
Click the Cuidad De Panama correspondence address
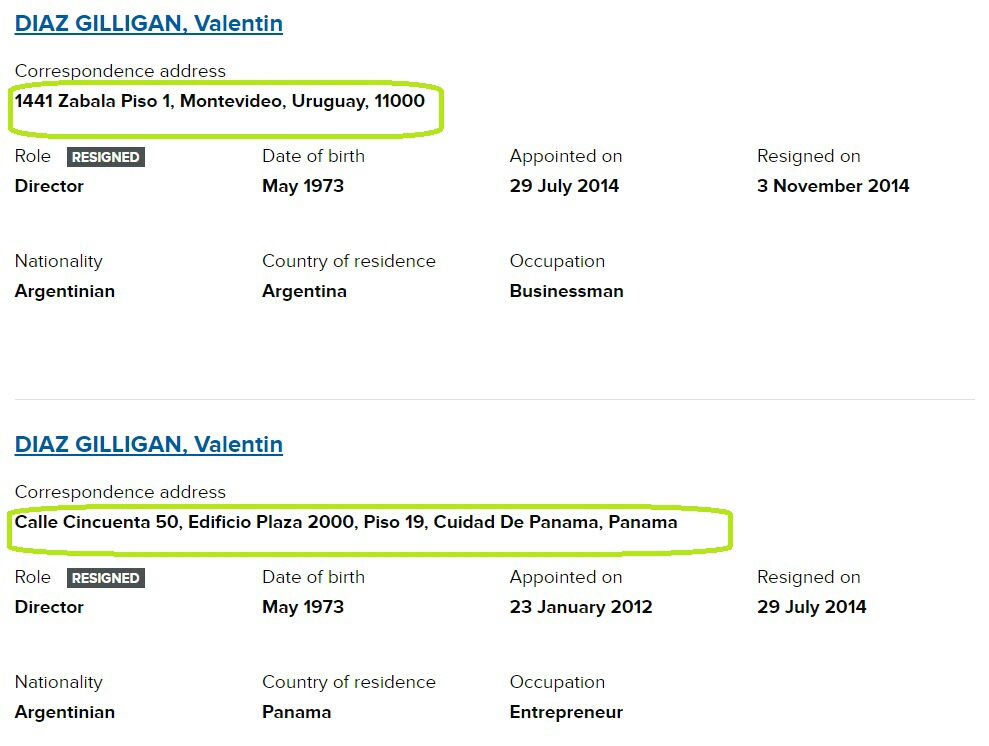346,522
